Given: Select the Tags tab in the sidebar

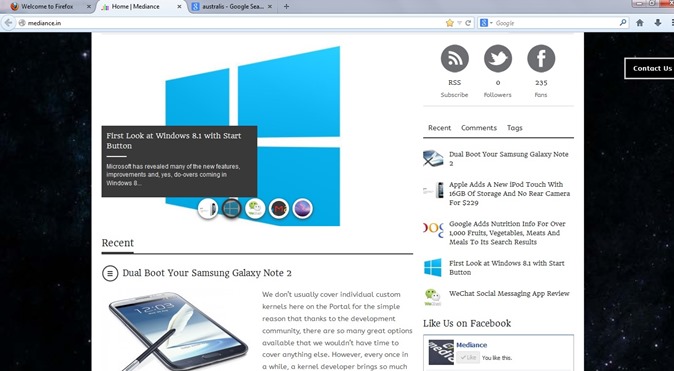Looking at the screenshot, I should [515, 128].
